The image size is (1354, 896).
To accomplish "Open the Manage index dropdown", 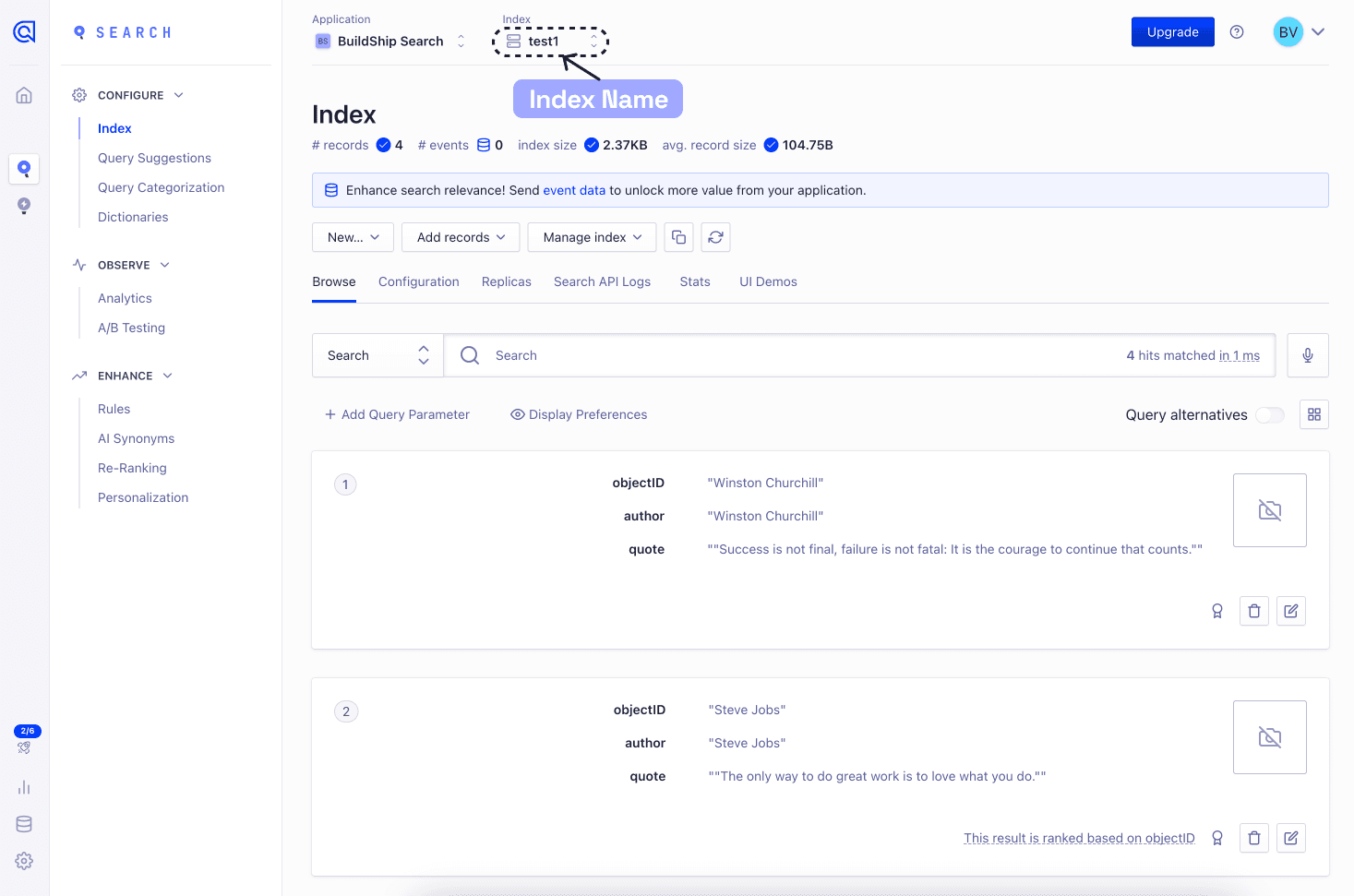I will pos(591,237).
